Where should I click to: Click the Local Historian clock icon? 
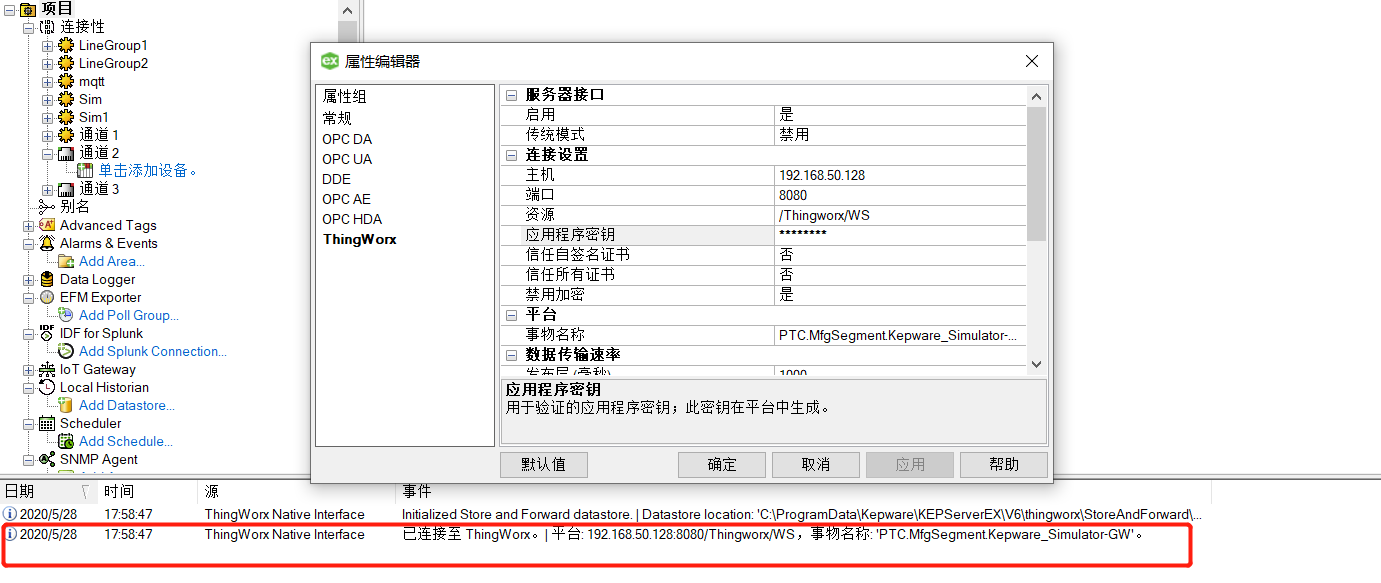pos(47,388)
